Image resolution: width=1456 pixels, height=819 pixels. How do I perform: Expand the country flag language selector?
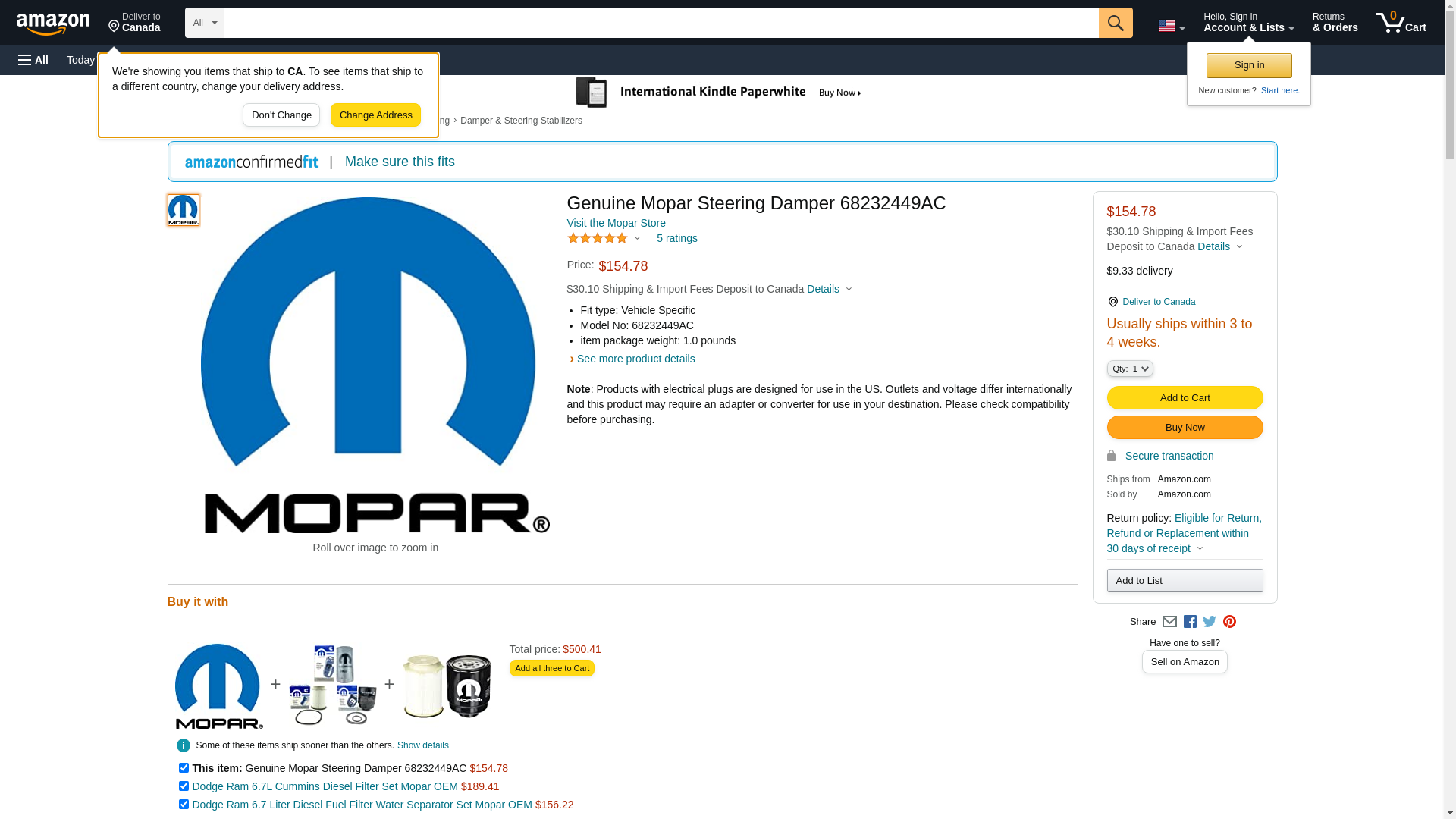point(1171,26)
